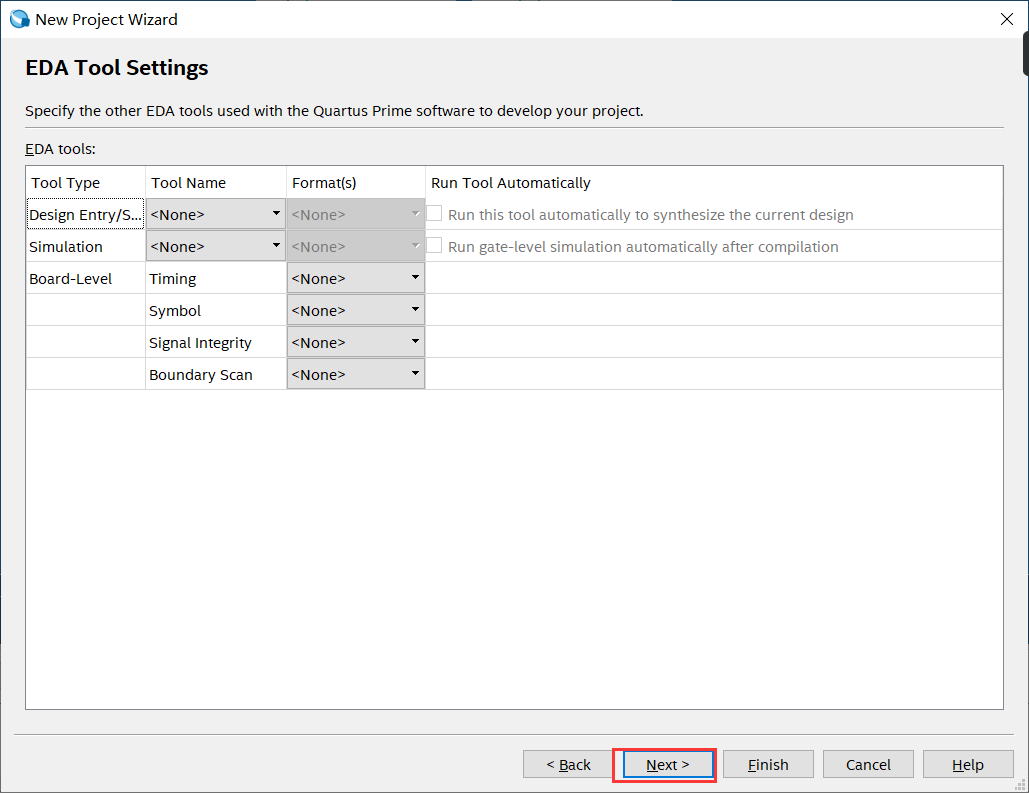Click the Quartus Prime title bar icon
Viewport: 1029px width, 793px height.
[x=19, y=19]
